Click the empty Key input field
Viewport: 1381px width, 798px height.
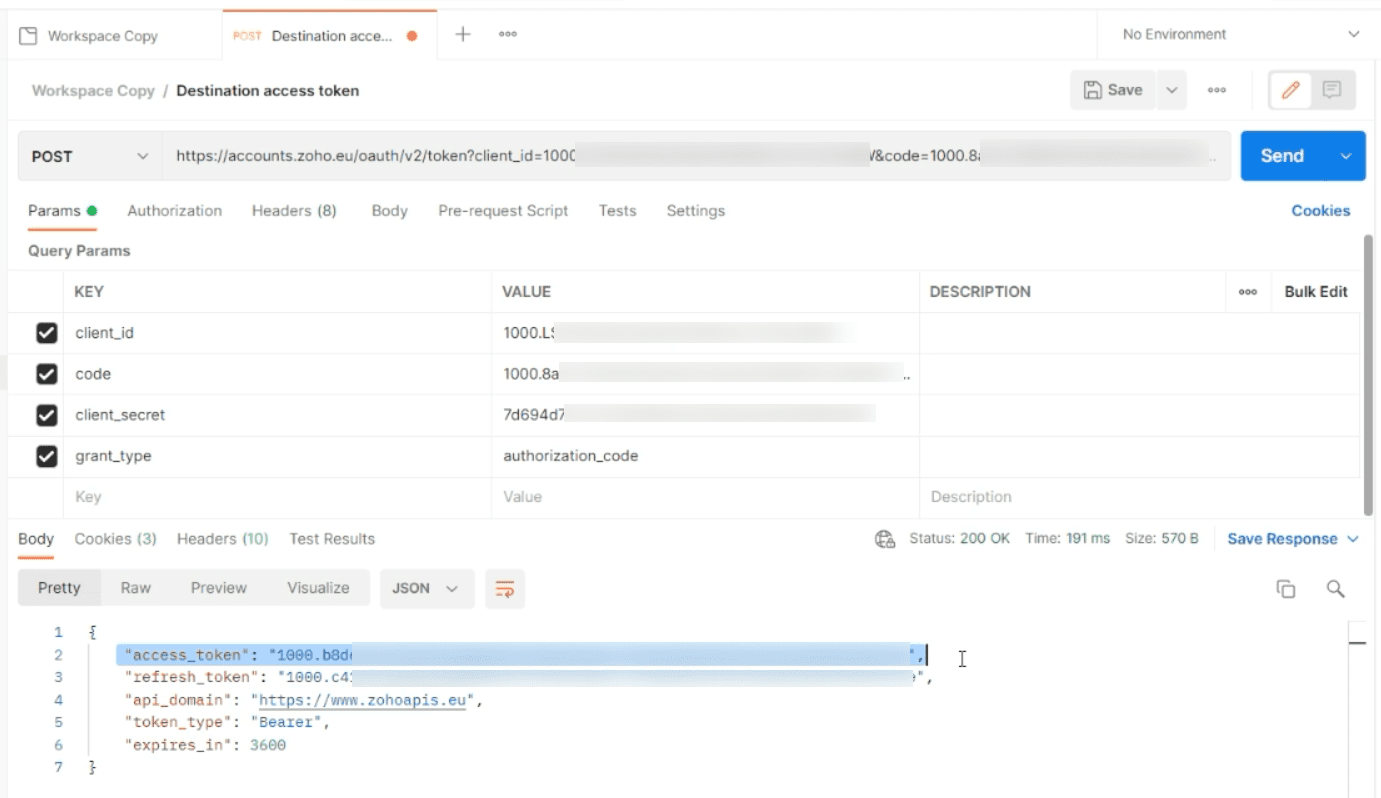click(x=280, y=497)
